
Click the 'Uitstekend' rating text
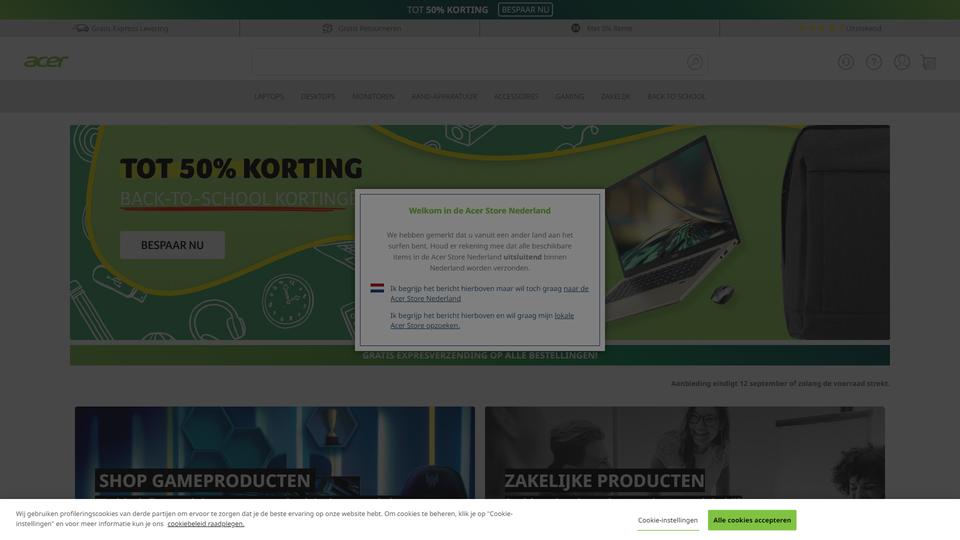(x=863, y=28)
